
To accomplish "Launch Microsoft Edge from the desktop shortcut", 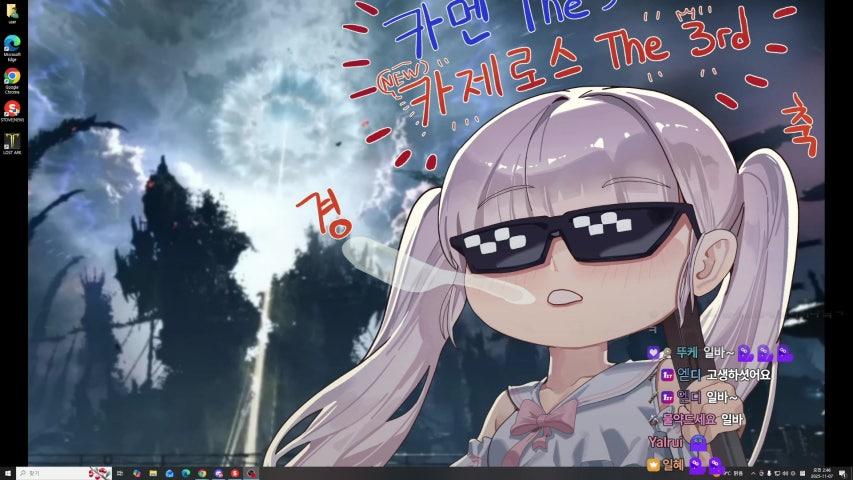I will [x=12, y=48].
